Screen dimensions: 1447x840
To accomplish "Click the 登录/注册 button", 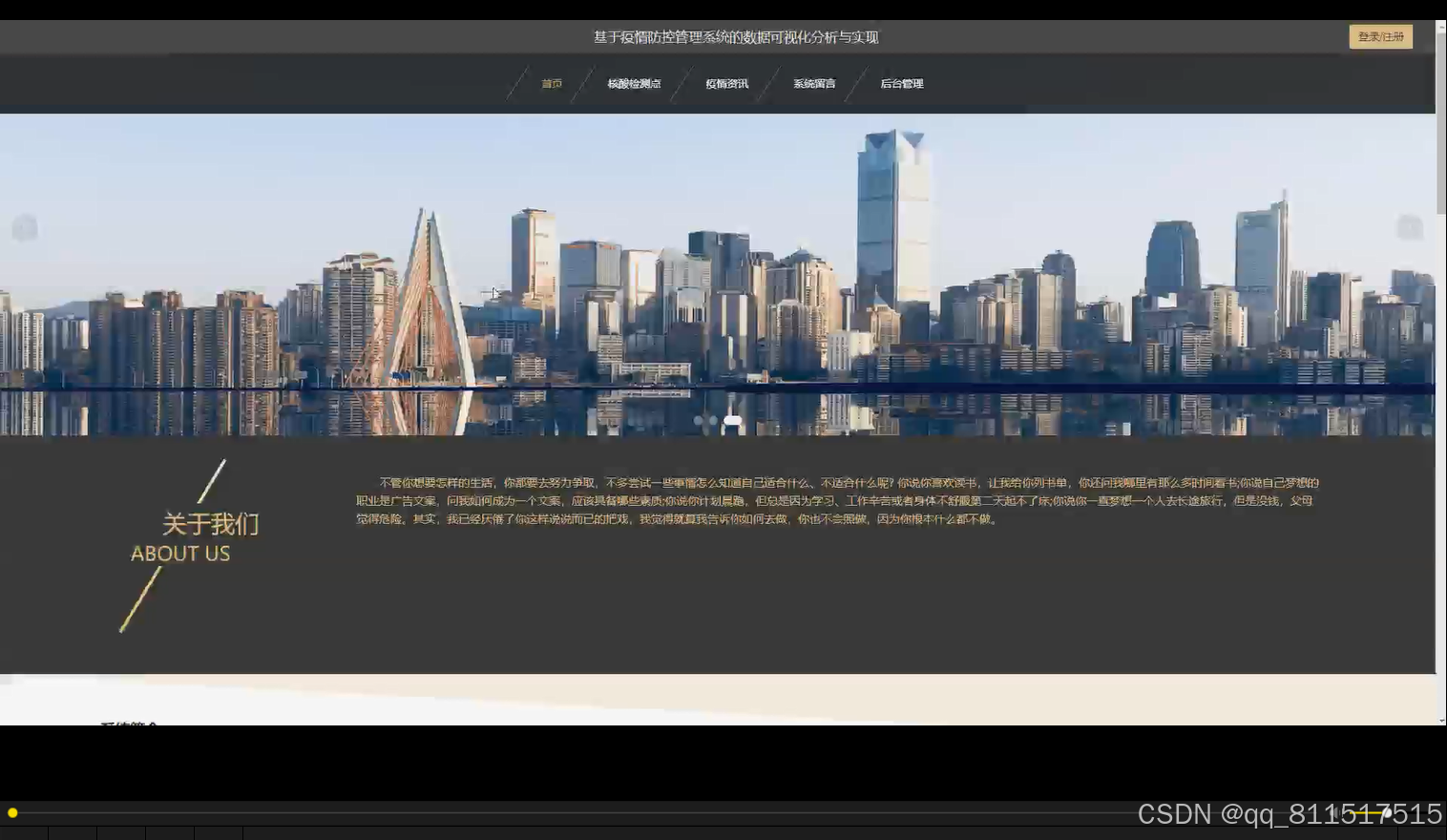I will (1379, 35).
